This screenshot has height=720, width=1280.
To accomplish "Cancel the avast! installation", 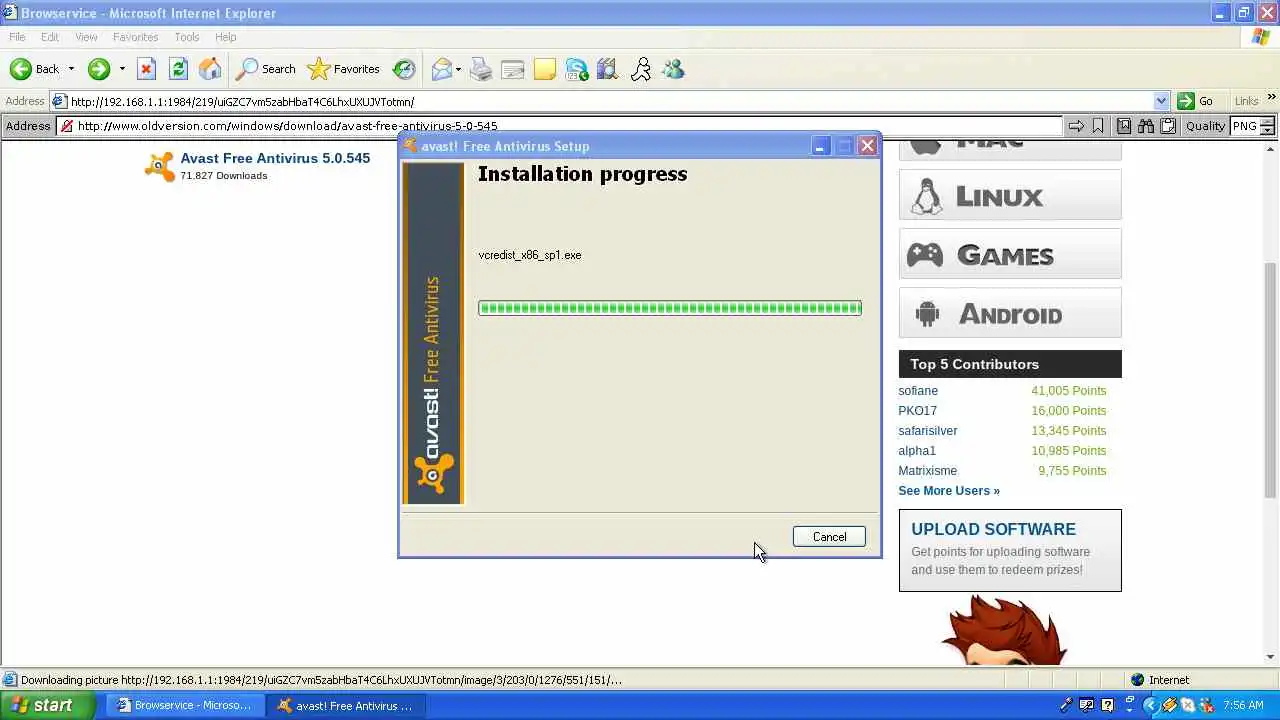I will (x=829, y=537).
